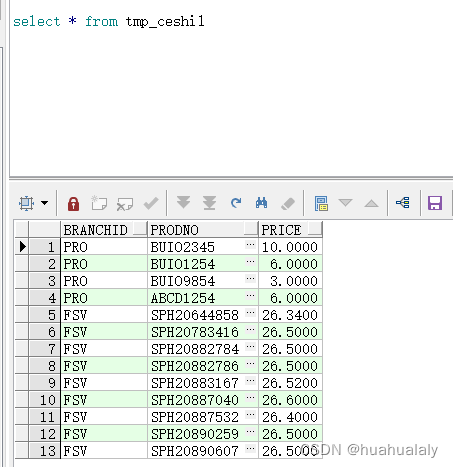Image resolution: width=453 pixels, height=467 pixels.
Task: Click the PRICE cell showing 26.6000
Action: click(290, 400)
